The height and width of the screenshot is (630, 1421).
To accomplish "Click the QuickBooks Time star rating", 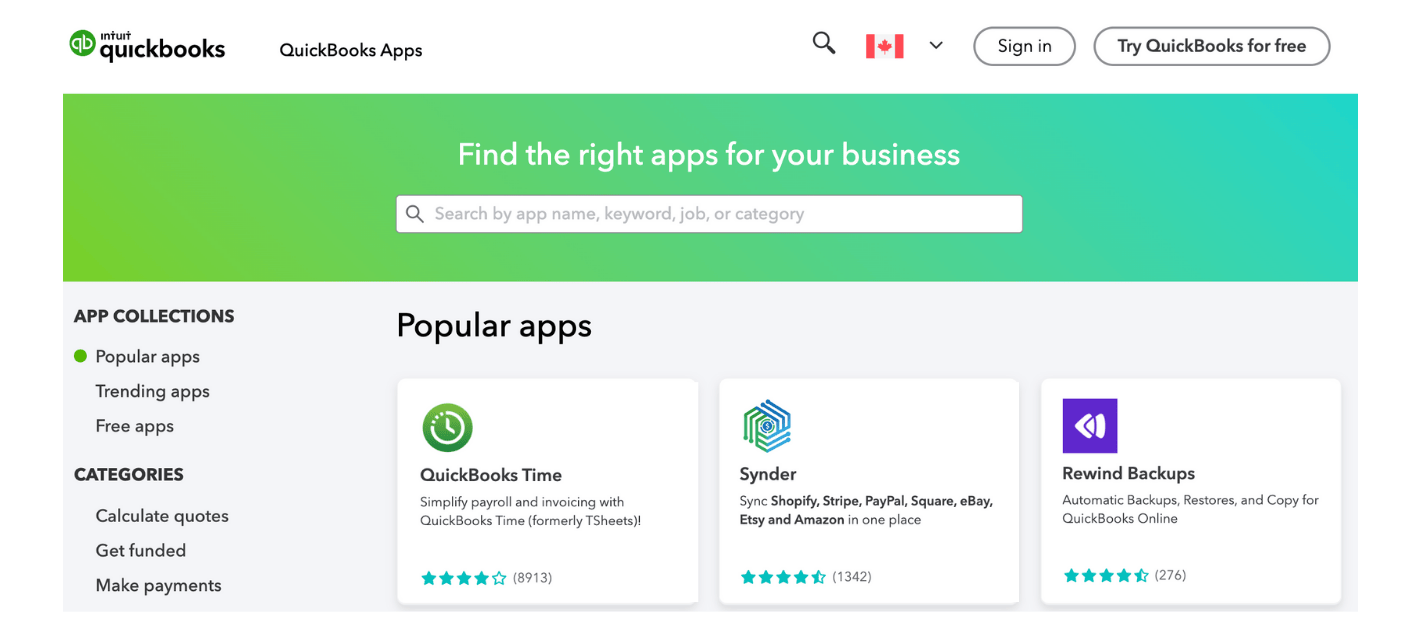I will 464,578.
